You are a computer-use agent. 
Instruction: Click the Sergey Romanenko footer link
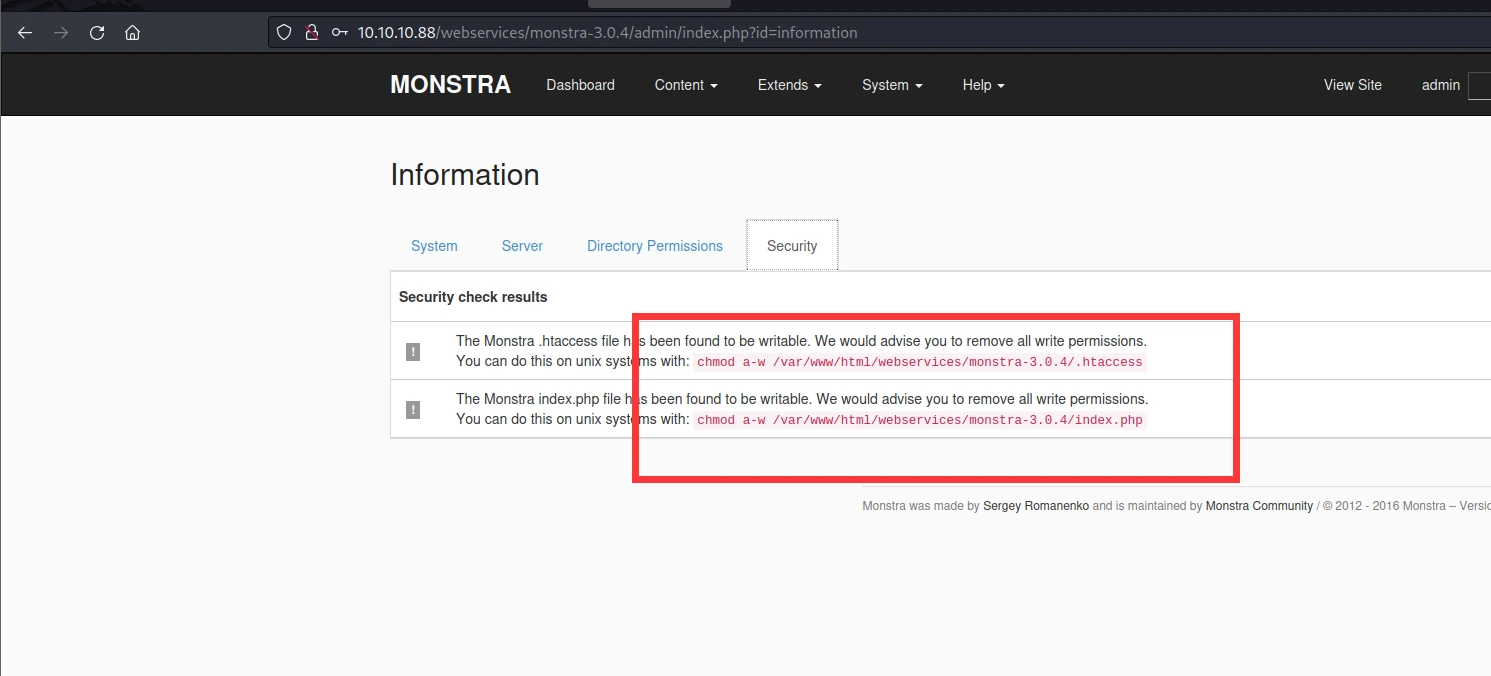click(1036, 506)
